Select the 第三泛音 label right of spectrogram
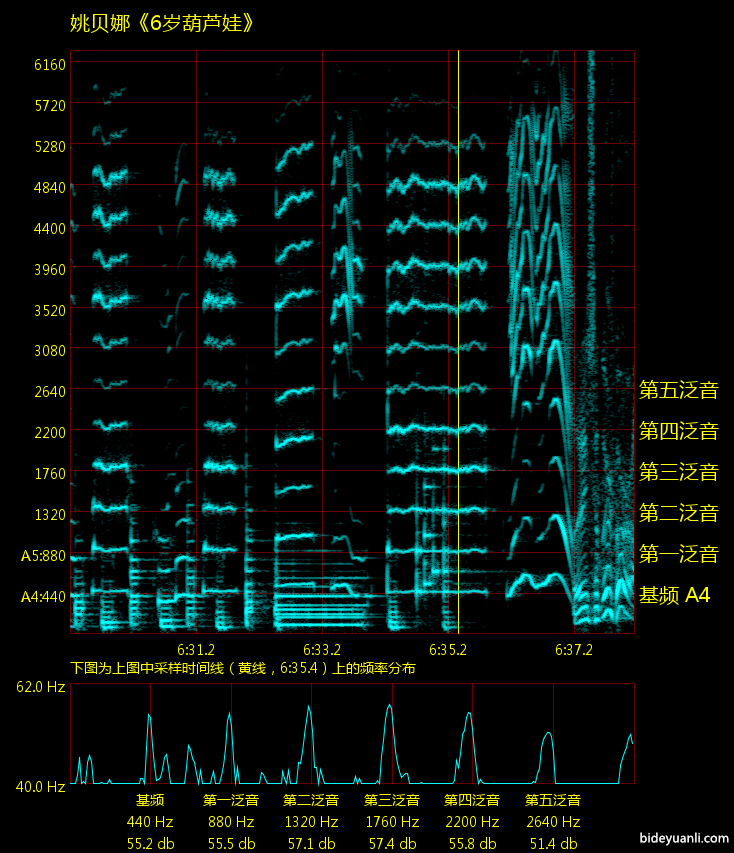 (678, 472)
